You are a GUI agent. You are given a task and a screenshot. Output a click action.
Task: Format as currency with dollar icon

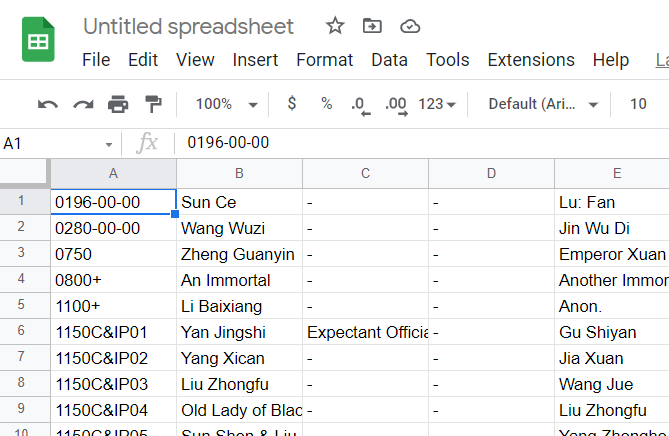[292, 104]
